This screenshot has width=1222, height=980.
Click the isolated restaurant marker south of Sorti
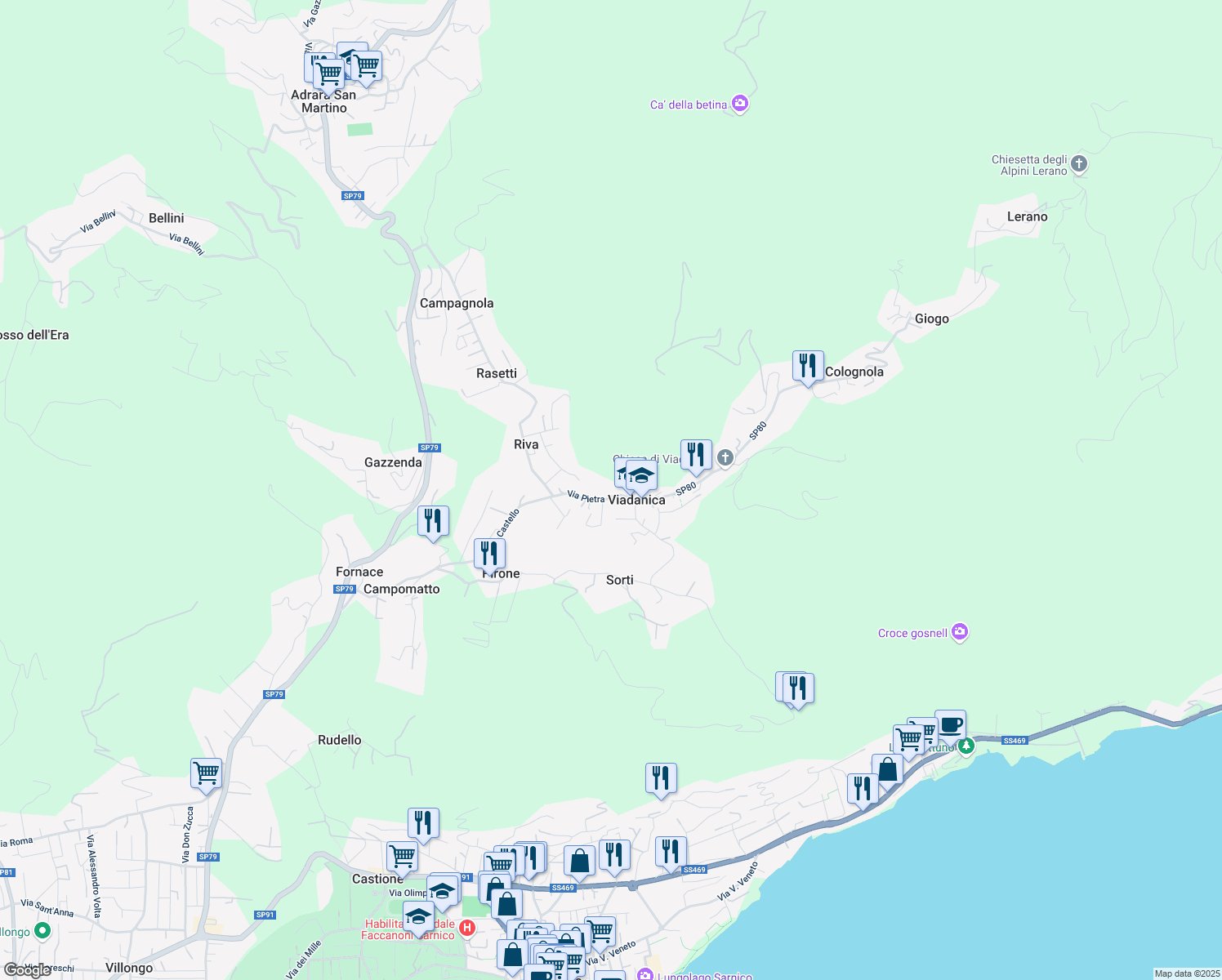point(661,780)
